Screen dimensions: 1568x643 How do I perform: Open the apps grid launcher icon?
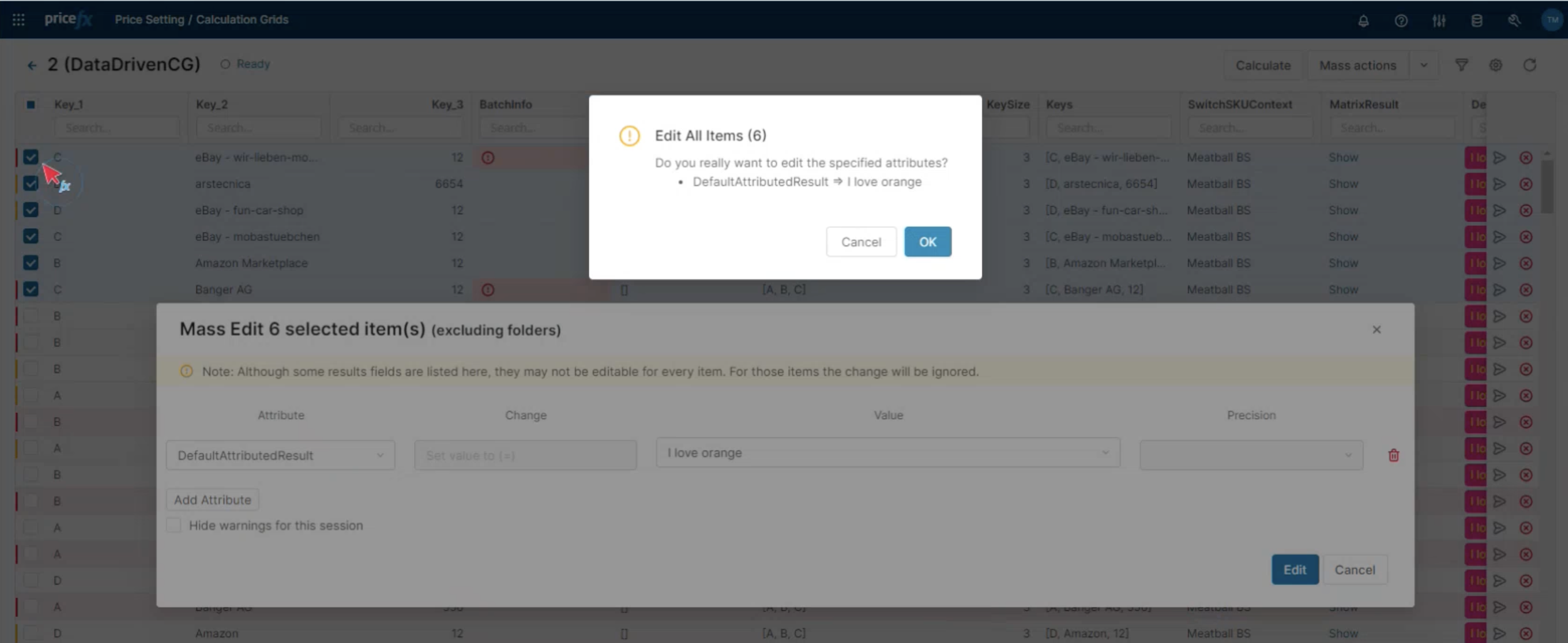pos(19,20)
